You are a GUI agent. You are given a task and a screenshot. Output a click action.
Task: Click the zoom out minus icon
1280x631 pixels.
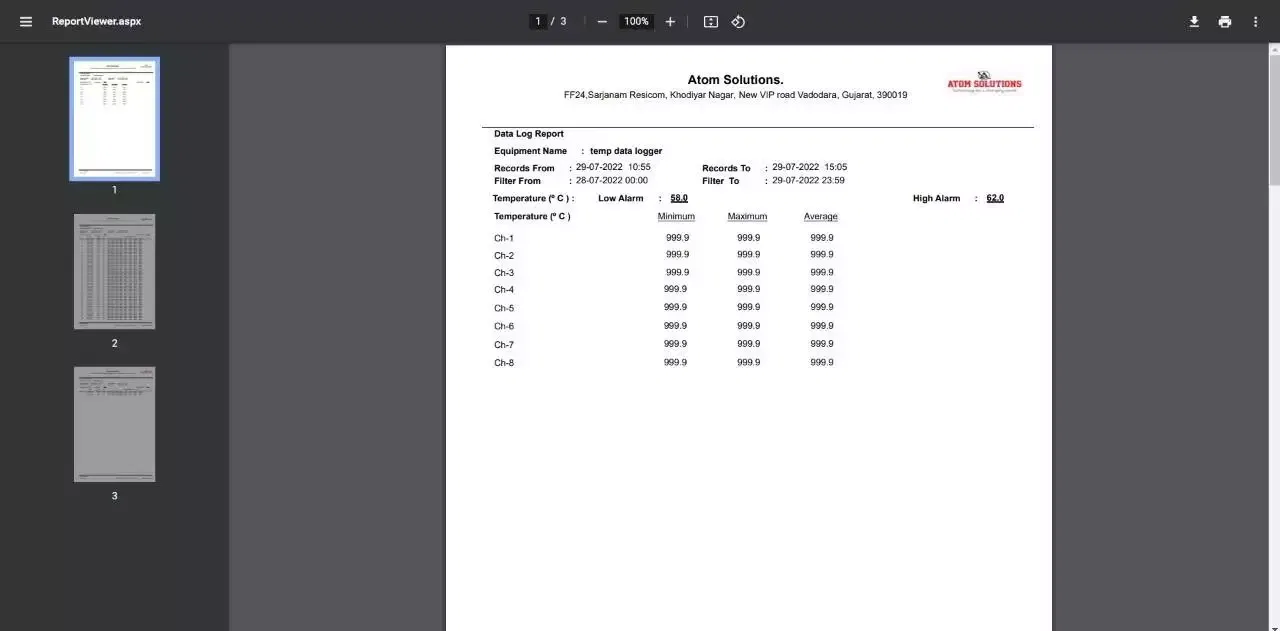tap(602, 21)
